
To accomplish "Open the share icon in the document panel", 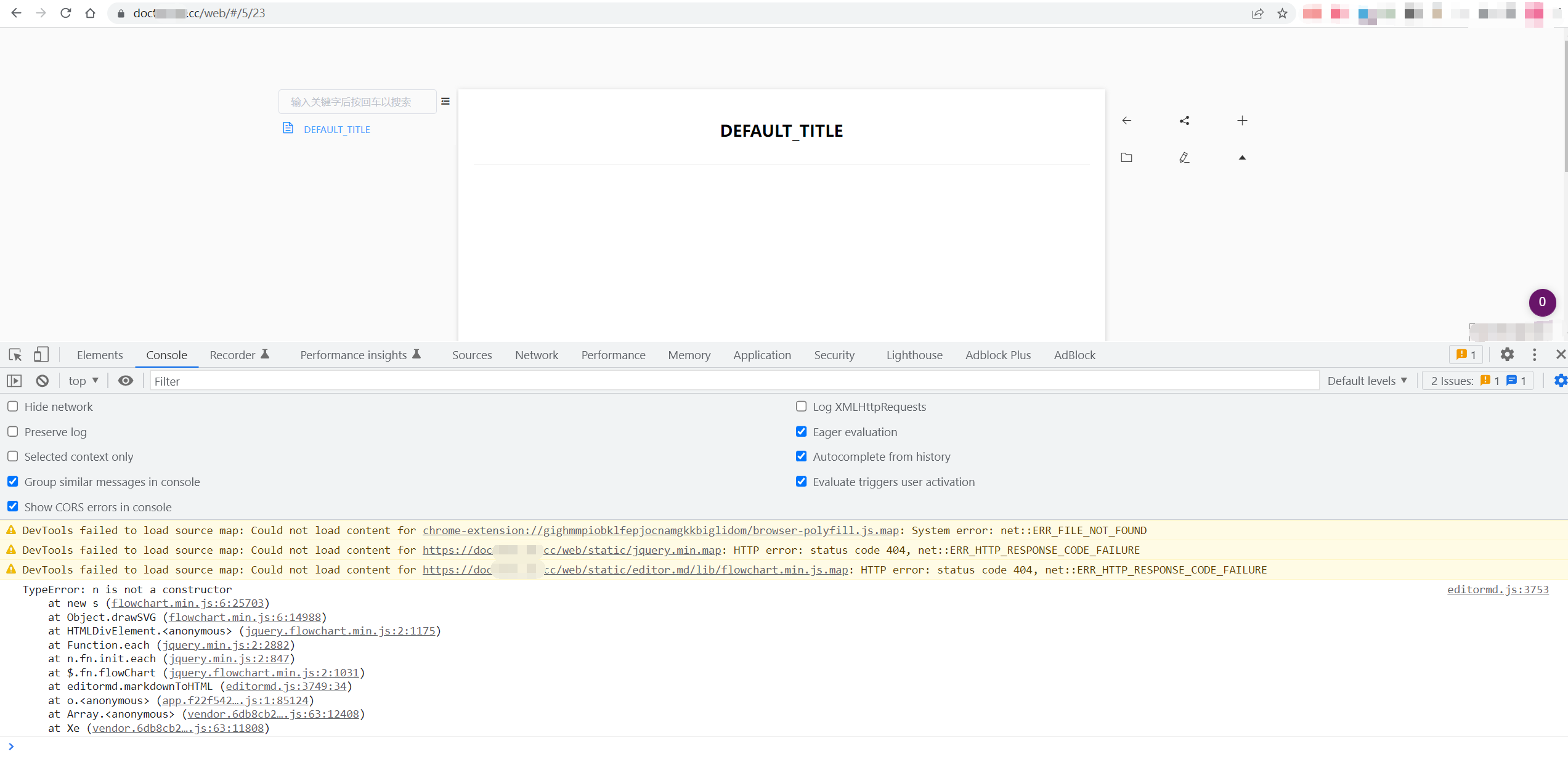I will (x=1184, y=120).
